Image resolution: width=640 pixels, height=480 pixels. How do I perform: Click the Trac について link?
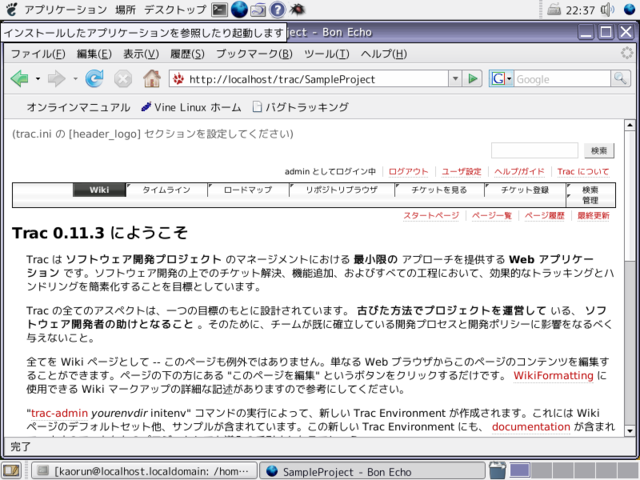583,172
